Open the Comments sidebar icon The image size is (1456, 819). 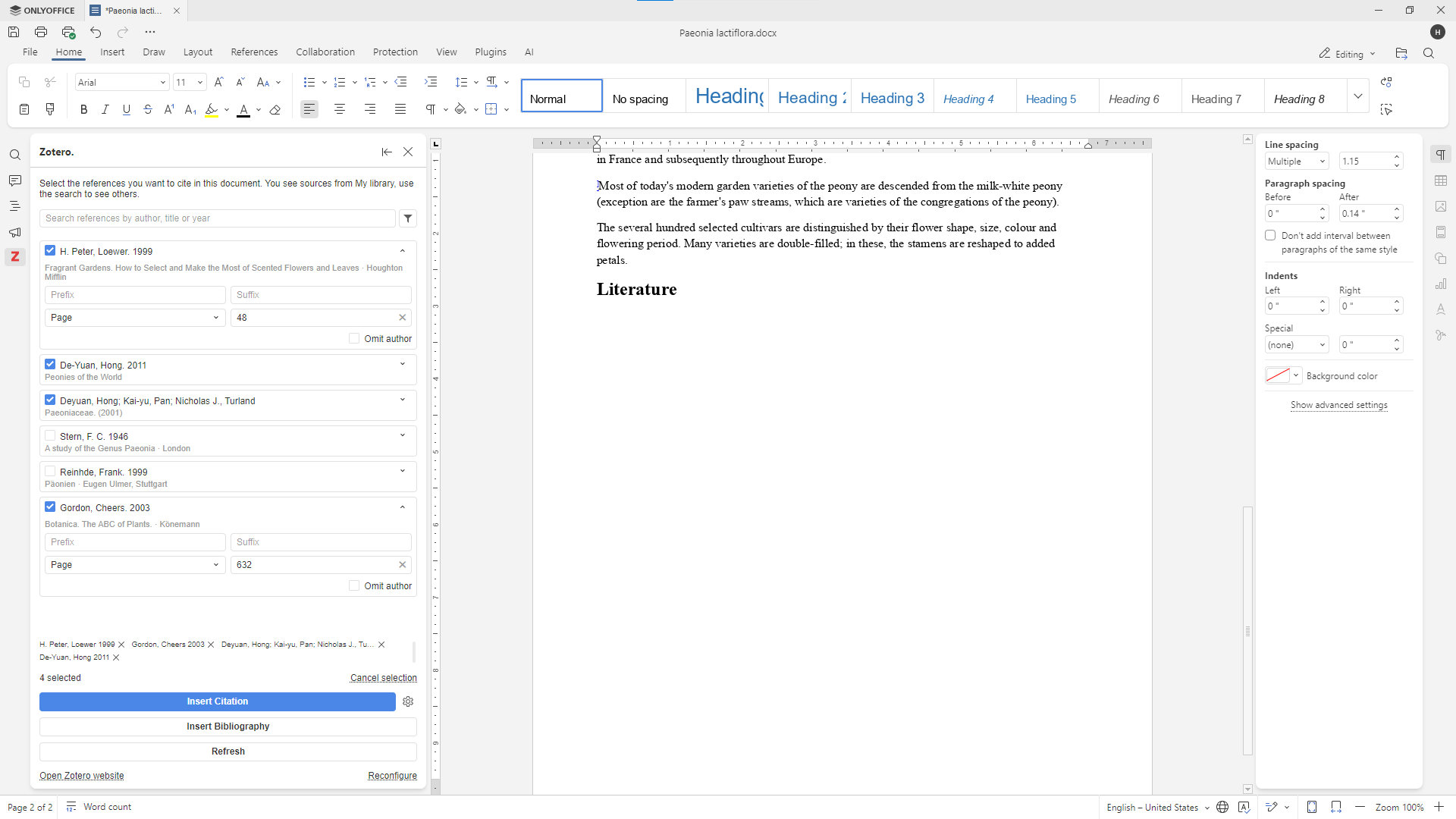point(15,180)
